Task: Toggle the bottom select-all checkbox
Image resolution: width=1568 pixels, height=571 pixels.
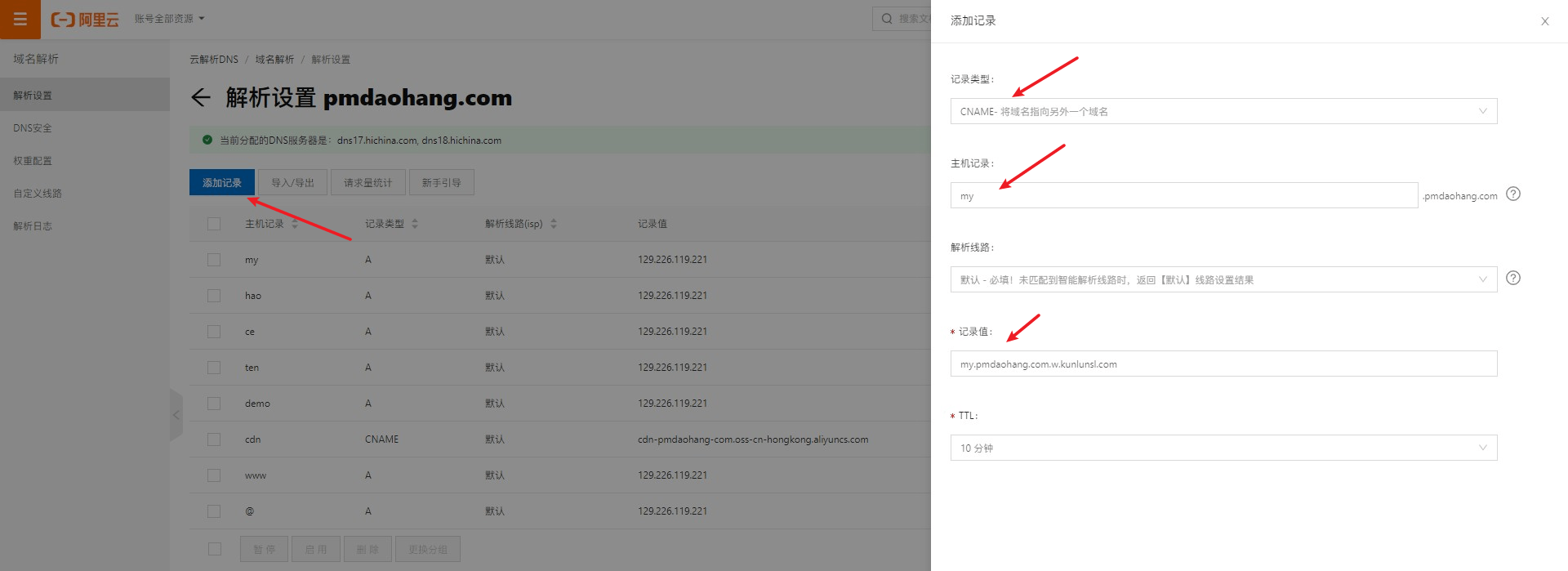Action: click(x=214, y=549)
